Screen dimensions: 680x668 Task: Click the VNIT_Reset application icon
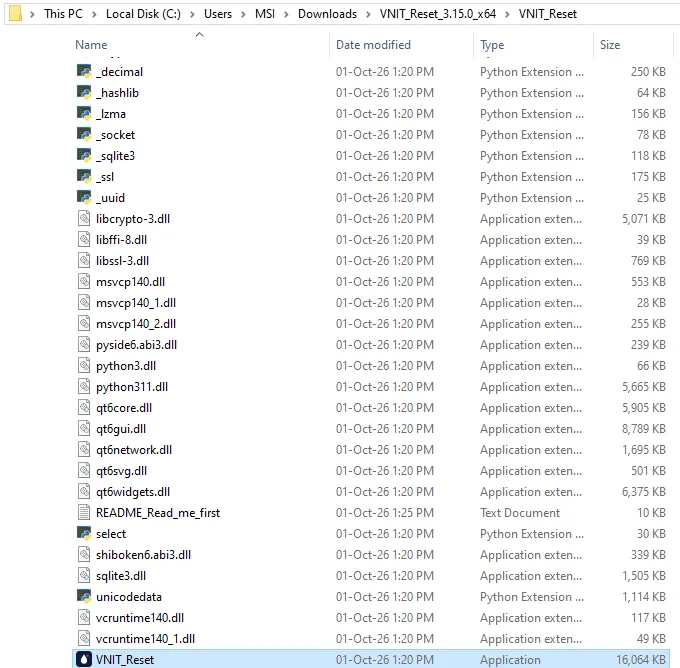pyautogui.click(x=84, y=660)
